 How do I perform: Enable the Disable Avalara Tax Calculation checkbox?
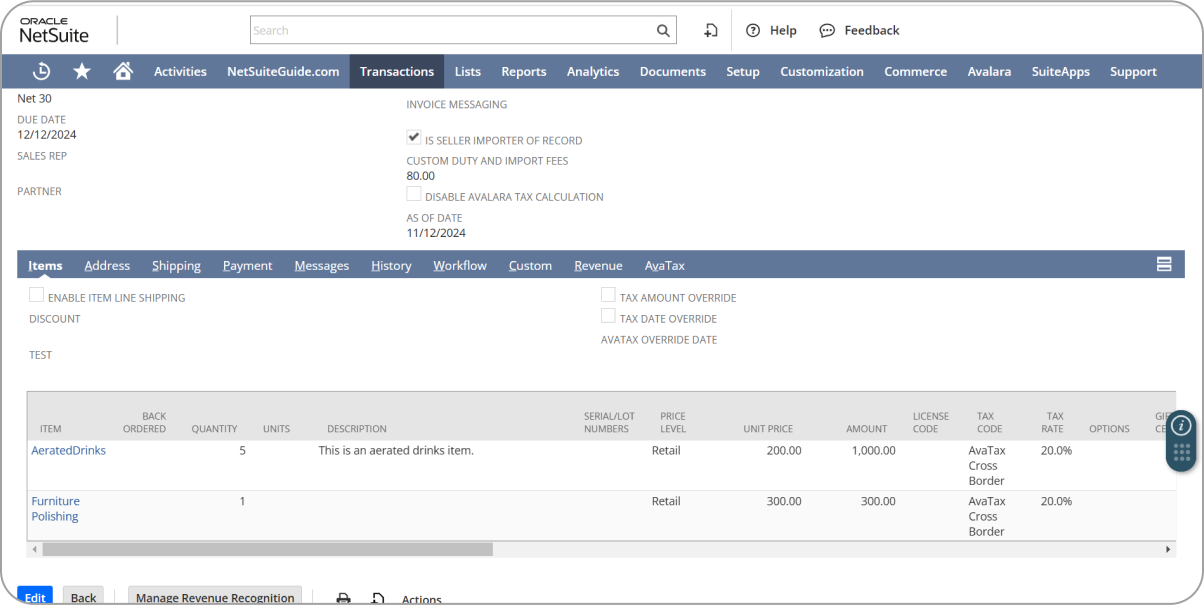tap(414, 193)
